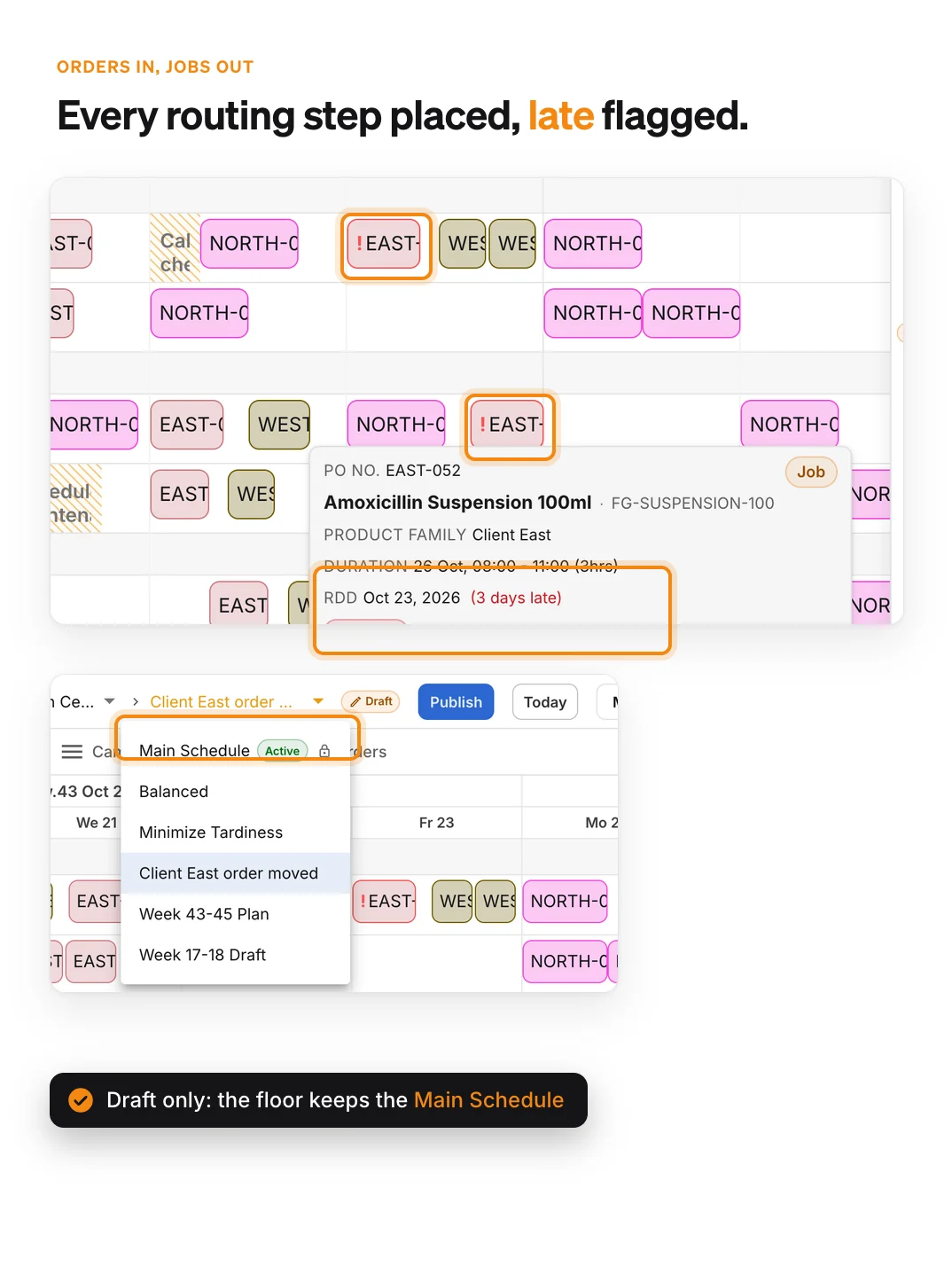Click the green Active badge
This screenshot has height=1282, width=952.
click(282, 751)
